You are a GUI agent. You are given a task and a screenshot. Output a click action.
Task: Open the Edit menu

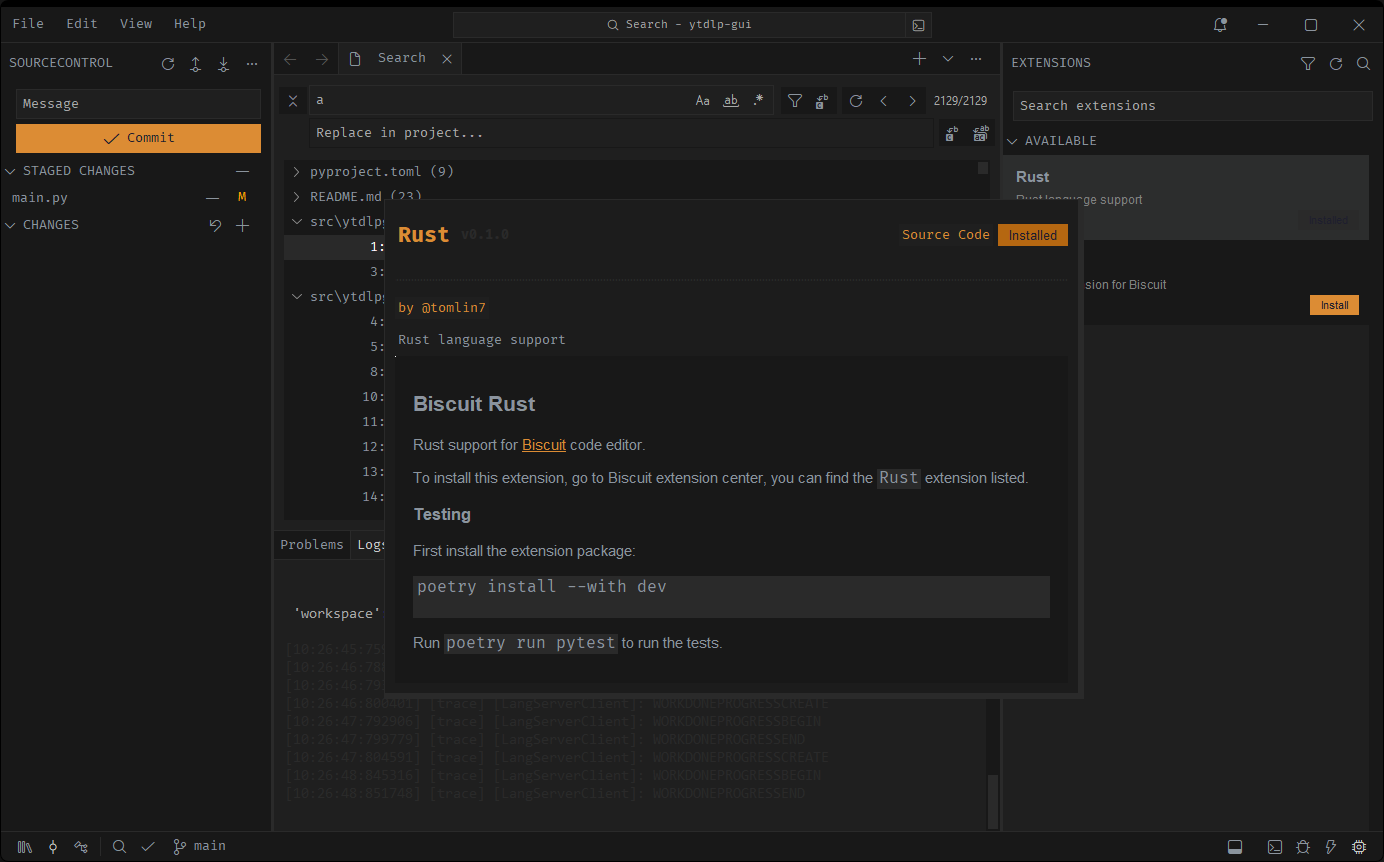click(x=82, y=24)
